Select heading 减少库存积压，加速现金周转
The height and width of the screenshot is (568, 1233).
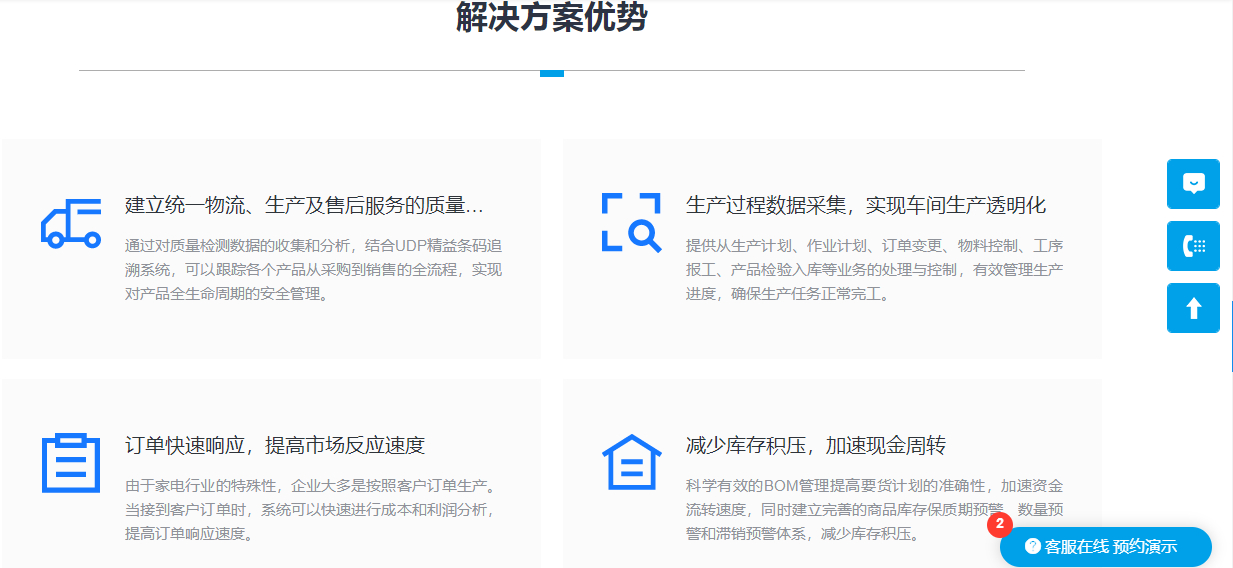click(816, 445)
